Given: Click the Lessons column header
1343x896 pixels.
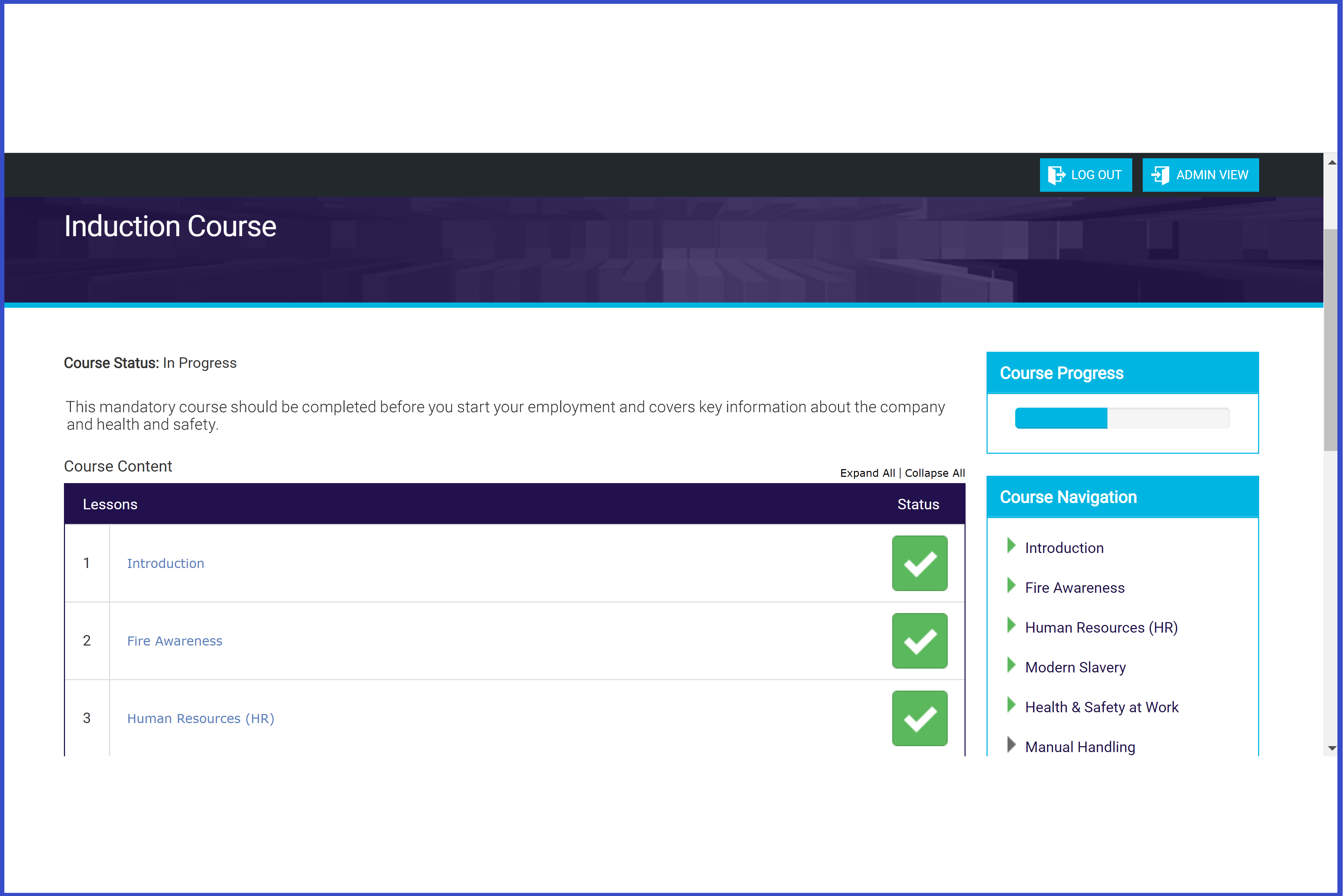Looking at the screenshot, I should point(110,504).
